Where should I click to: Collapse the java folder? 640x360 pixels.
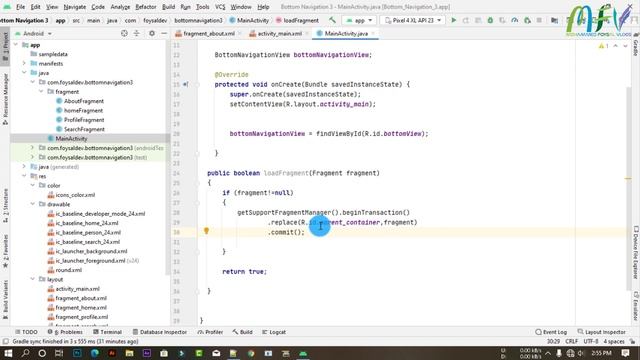click(24, 73)
